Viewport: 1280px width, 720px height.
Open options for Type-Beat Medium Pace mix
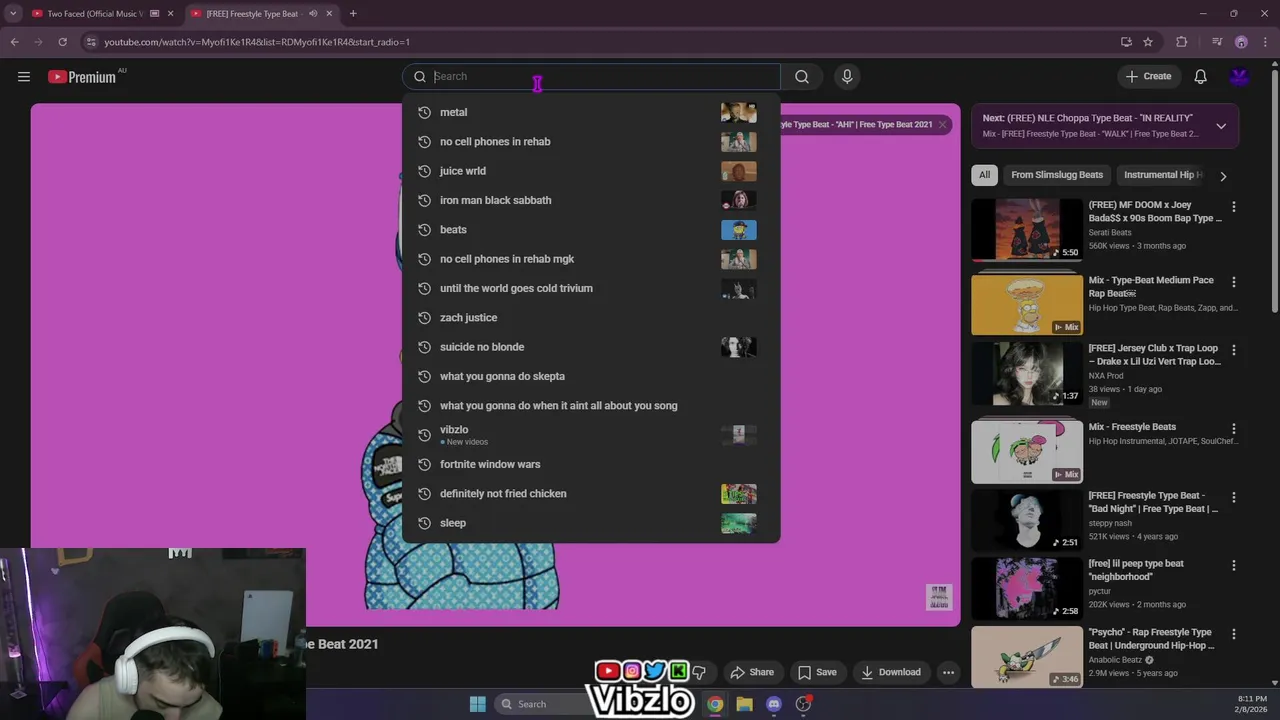(x=1234, y=282)
